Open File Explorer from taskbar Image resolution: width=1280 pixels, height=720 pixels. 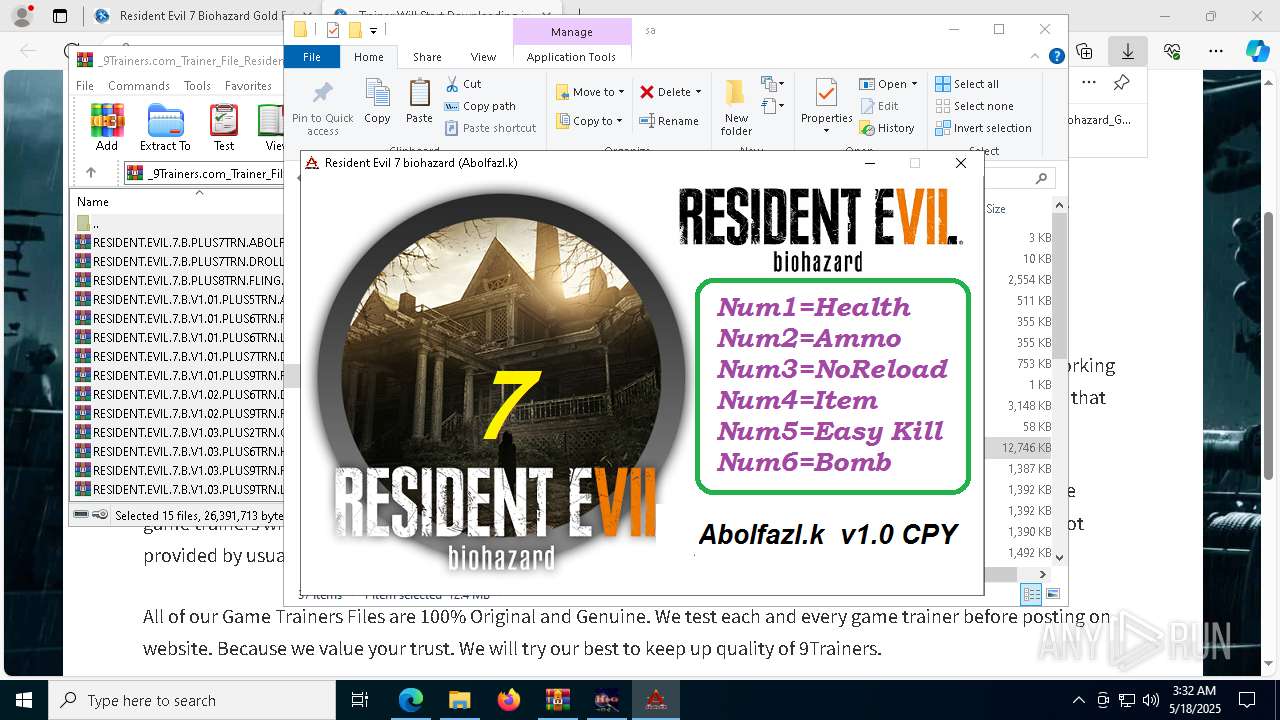tap(459, 700)
